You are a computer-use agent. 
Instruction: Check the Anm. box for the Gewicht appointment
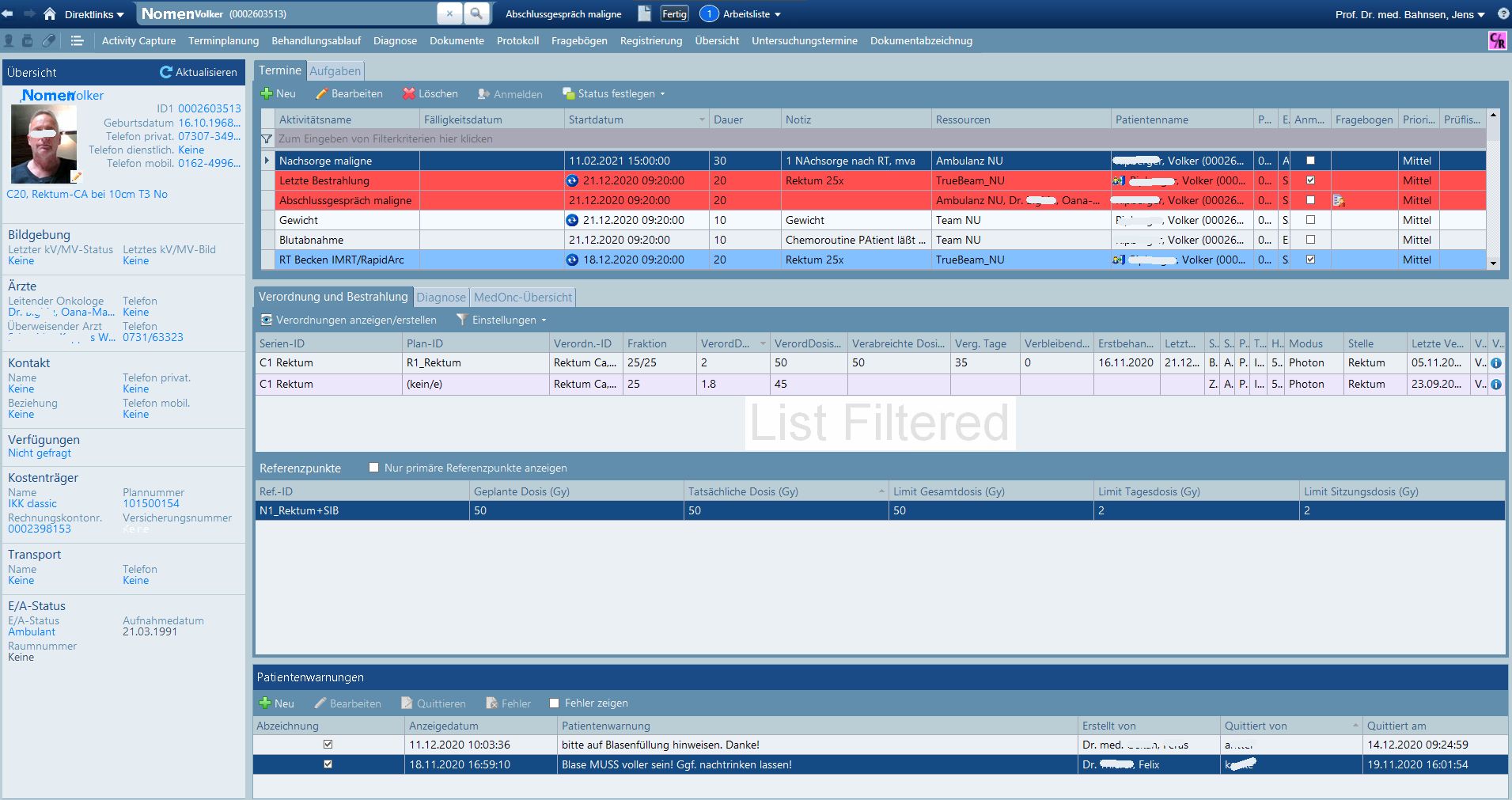pos(1310,220)
